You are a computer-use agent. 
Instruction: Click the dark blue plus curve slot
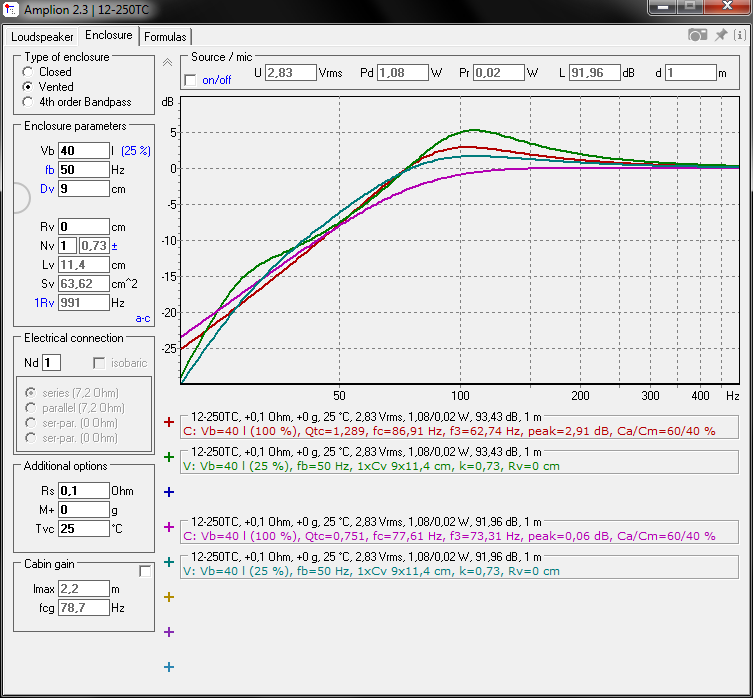[x=169, y=492]
